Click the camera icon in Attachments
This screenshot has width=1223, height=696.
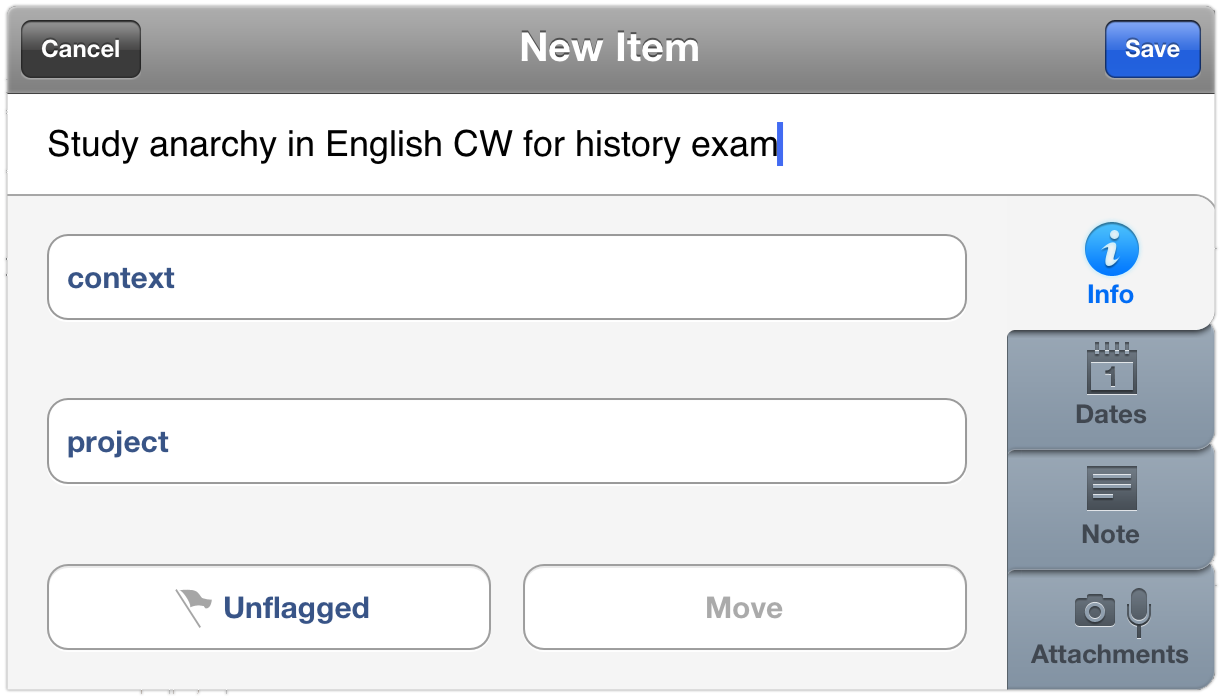[x=1094, y=609]
